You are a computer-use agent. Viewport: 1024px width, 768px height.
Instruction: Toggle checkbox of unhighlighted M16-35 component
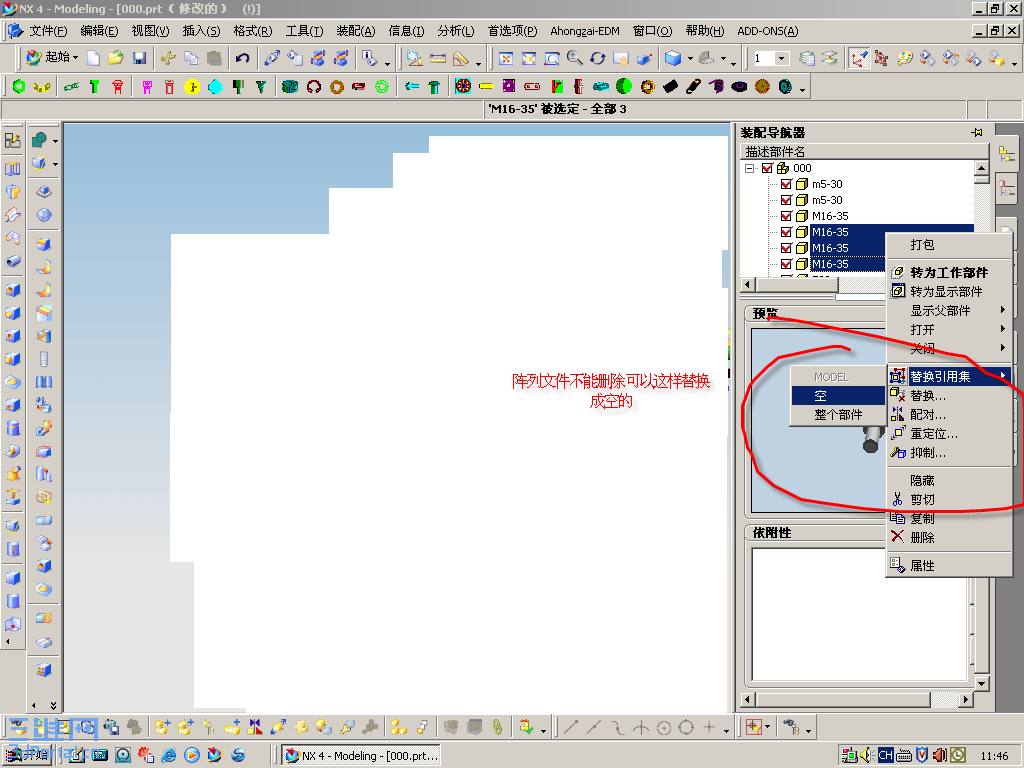786,216
